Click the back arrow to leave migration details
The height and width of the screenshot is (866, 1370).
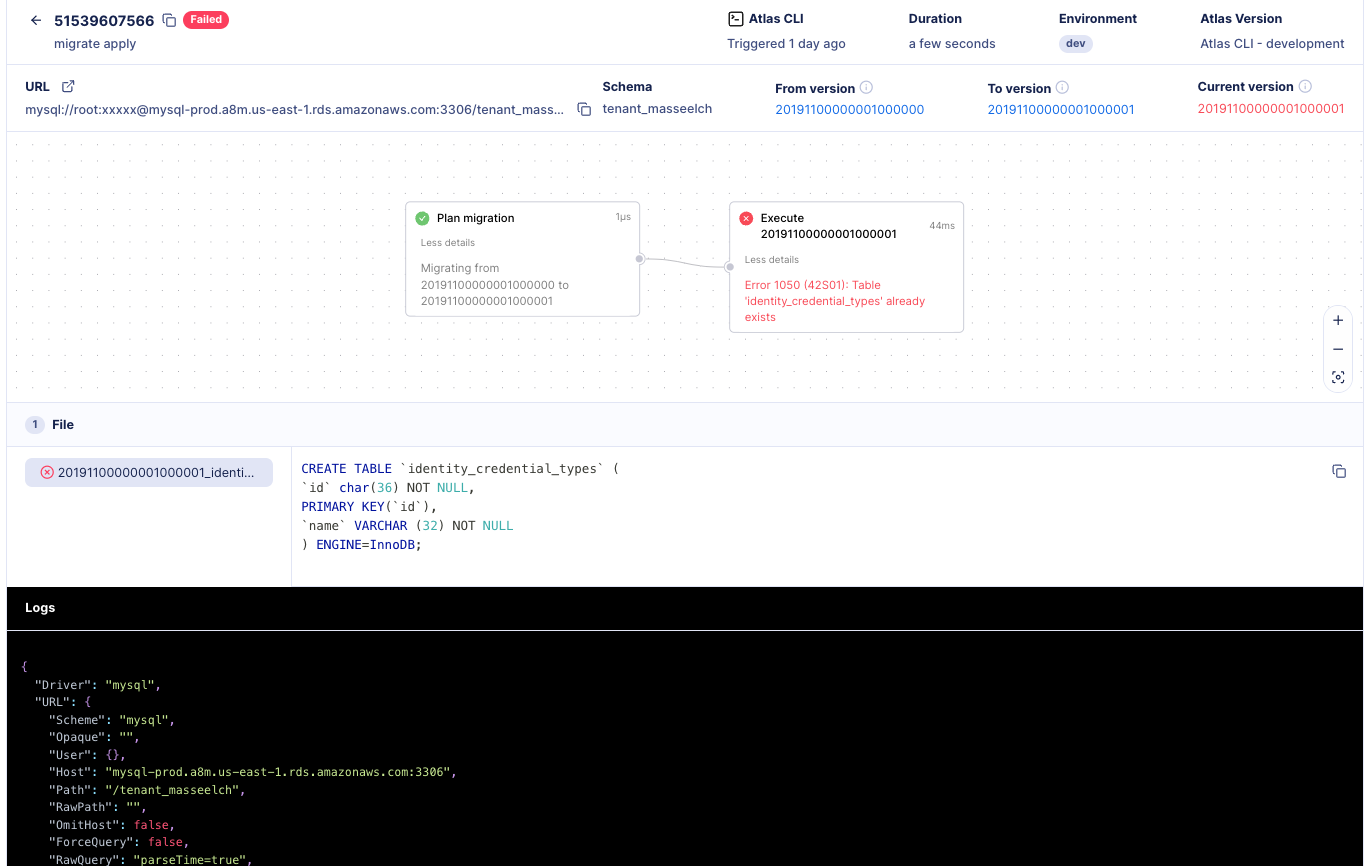[35, 20]
